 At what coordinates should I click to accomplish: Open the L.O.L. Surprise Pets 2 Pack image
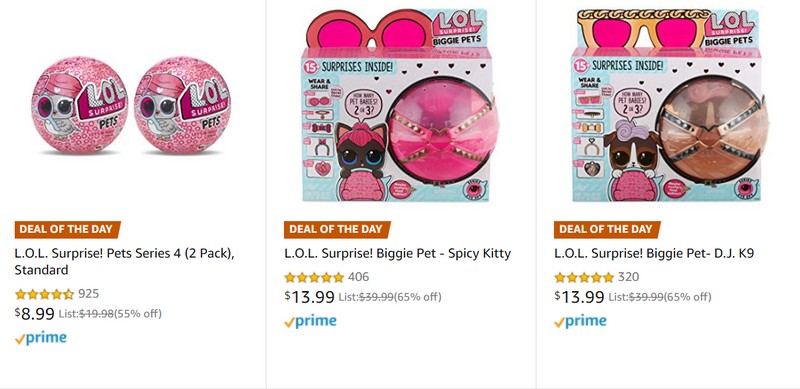coord(131,105)
